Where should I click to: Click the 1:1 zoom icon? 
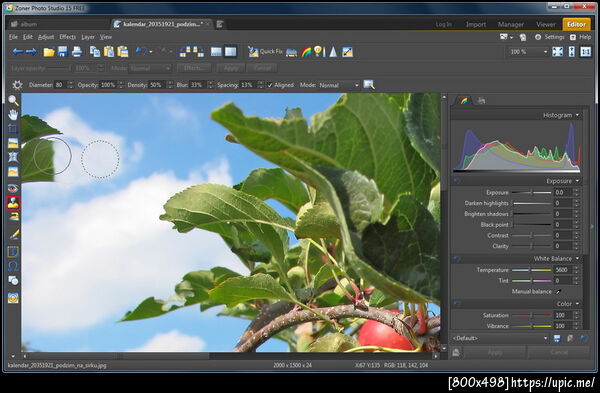coord(585,52)
